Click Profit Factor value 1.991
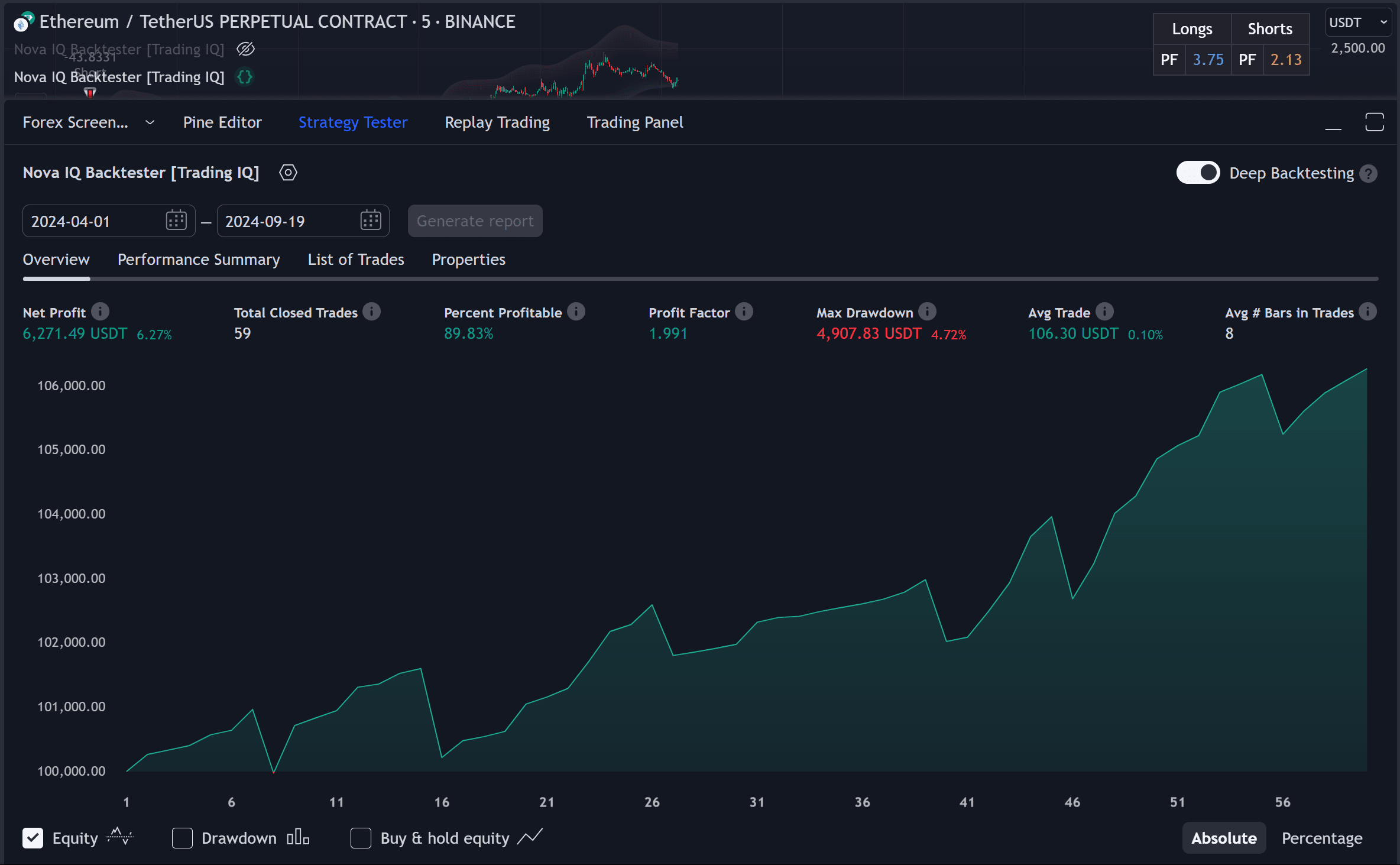The height and width of the screenshot is (865, 1400). tap(668, 334)
